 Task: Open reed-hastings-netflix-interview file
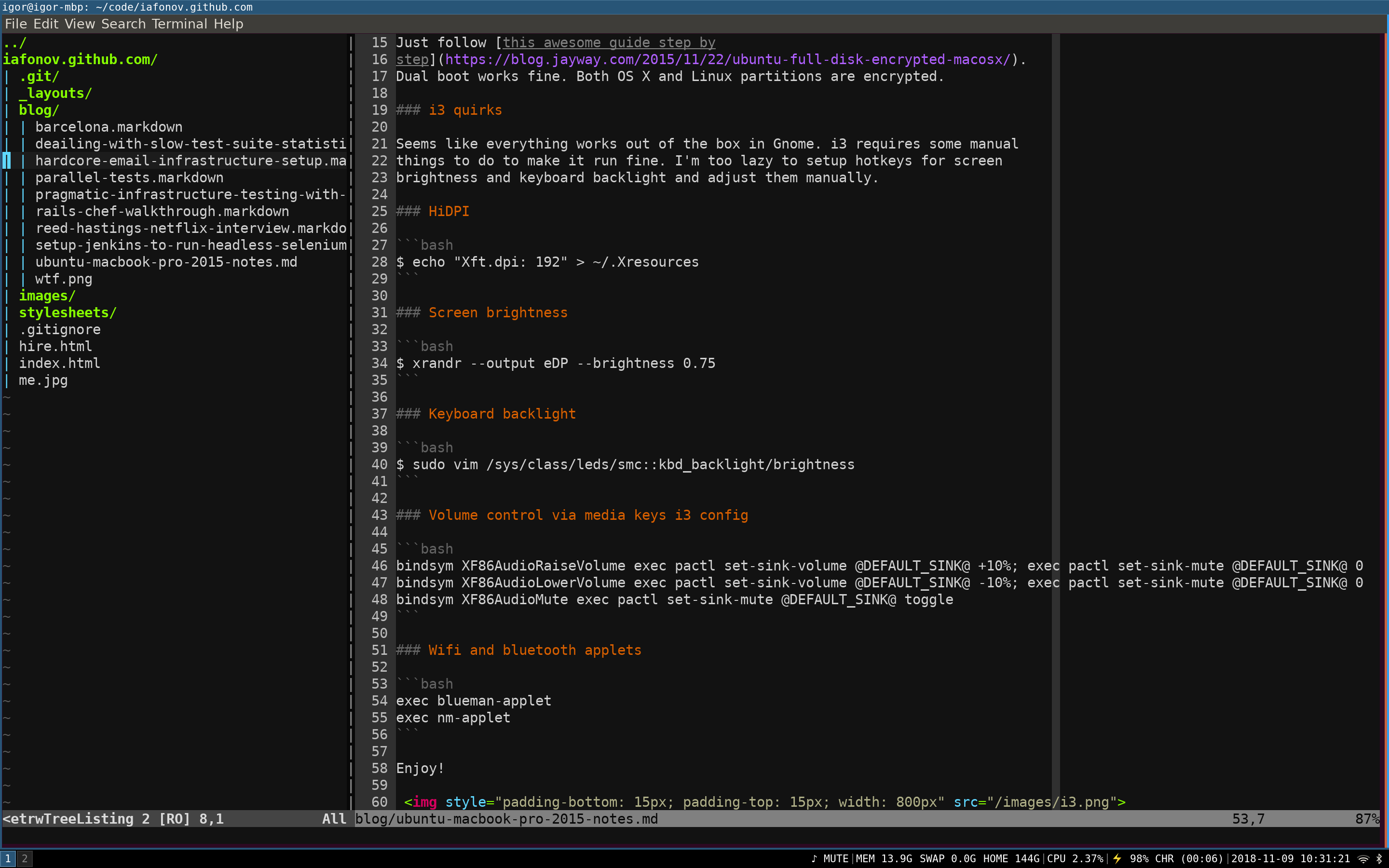191,229
